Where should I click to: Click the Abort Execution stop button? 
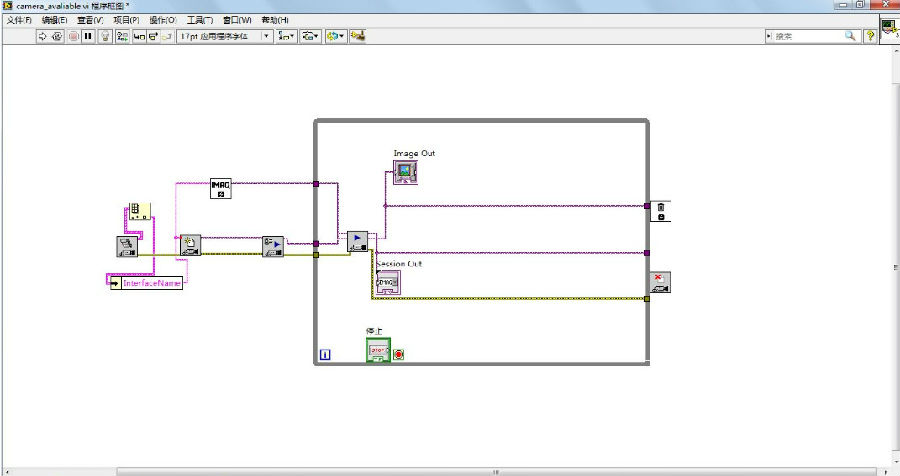tap(73, 36)
